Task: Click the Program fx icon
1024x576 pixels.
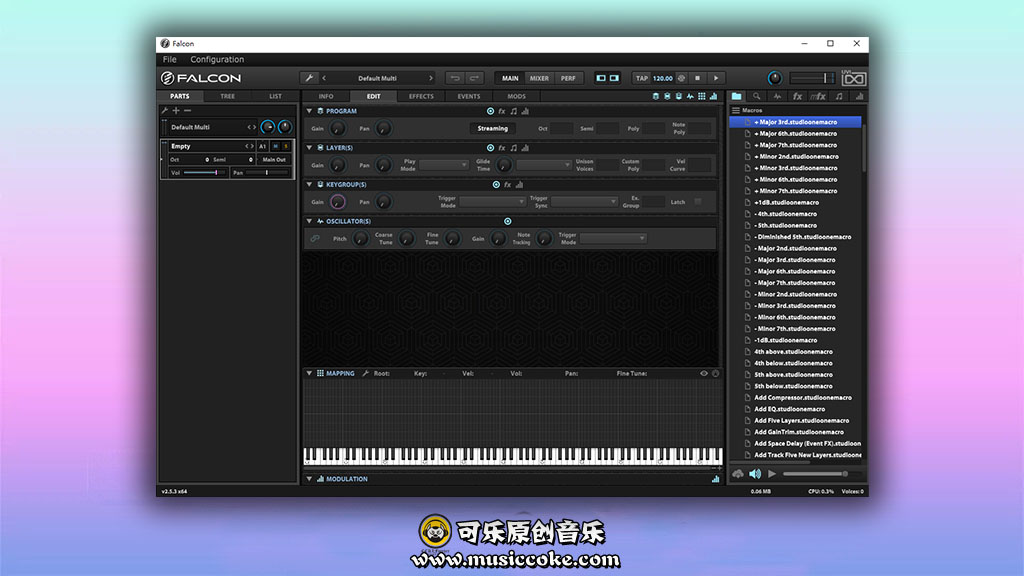Action: pos(502,112)
